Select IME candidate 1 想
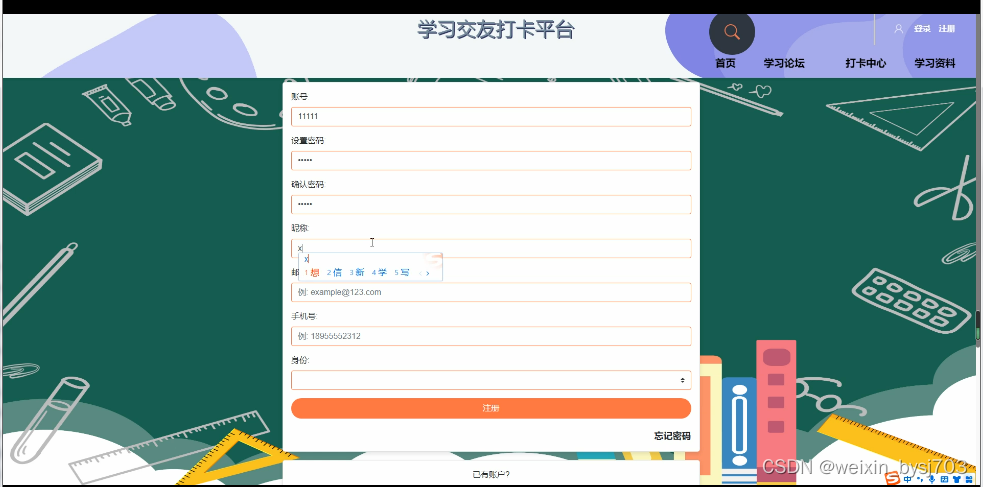 [312, 273]
